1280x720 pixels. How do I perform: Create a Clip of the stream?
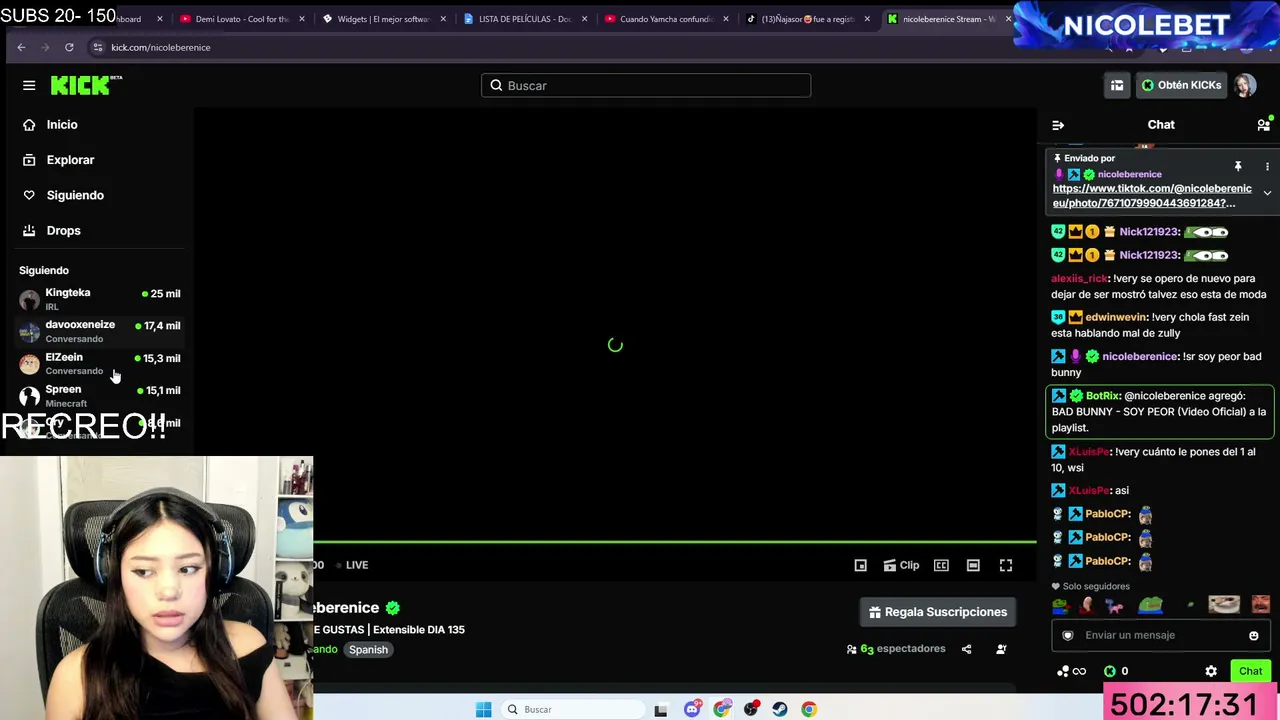tap(901, 565)
